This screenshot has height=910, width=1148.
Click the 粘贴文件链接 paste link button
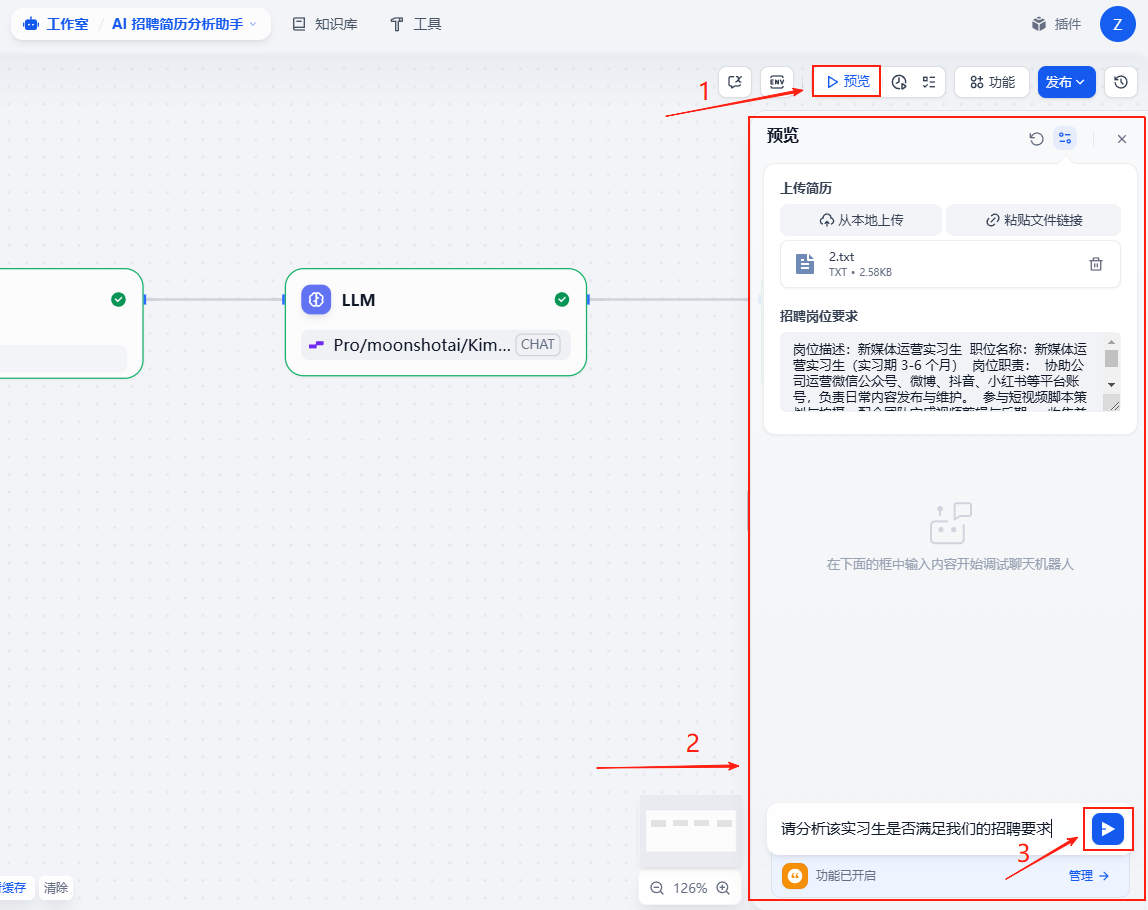pyautogui.click(x=1033, y=220)
